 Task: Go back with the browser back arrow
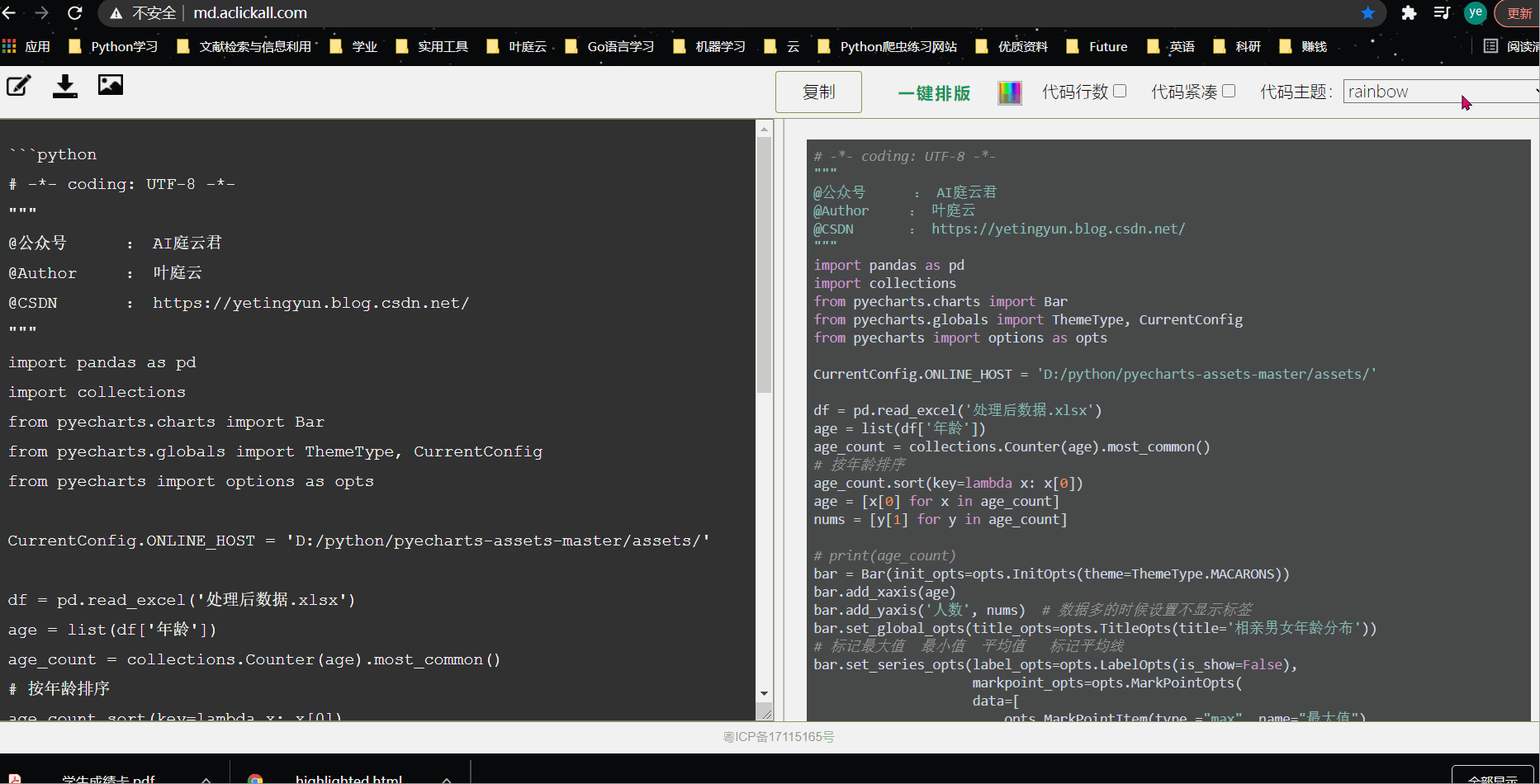(9, 13)
